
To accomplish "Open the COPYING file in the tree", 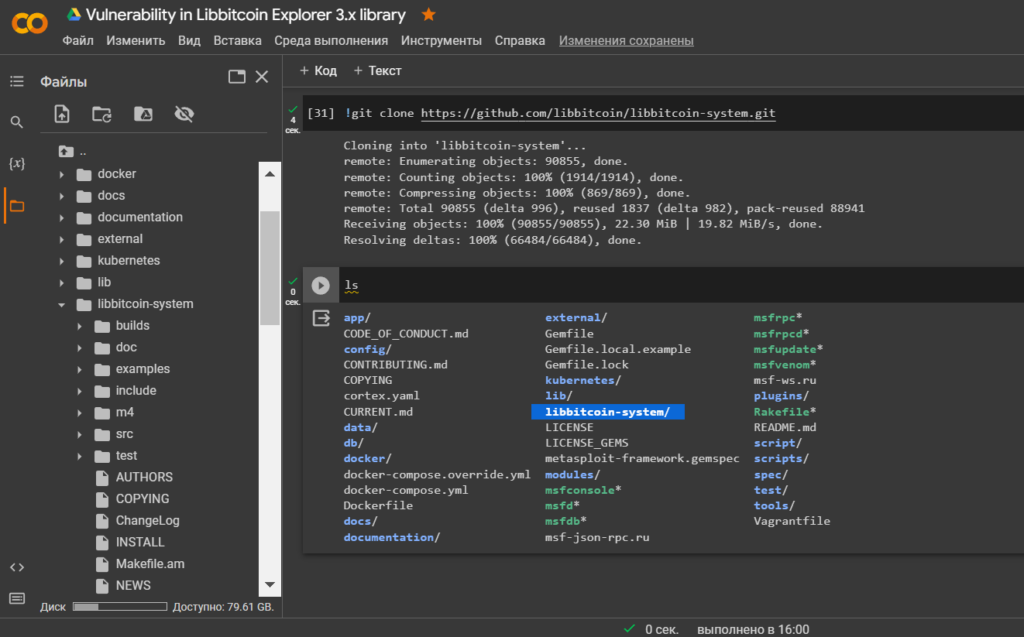I will pos(142,499).
